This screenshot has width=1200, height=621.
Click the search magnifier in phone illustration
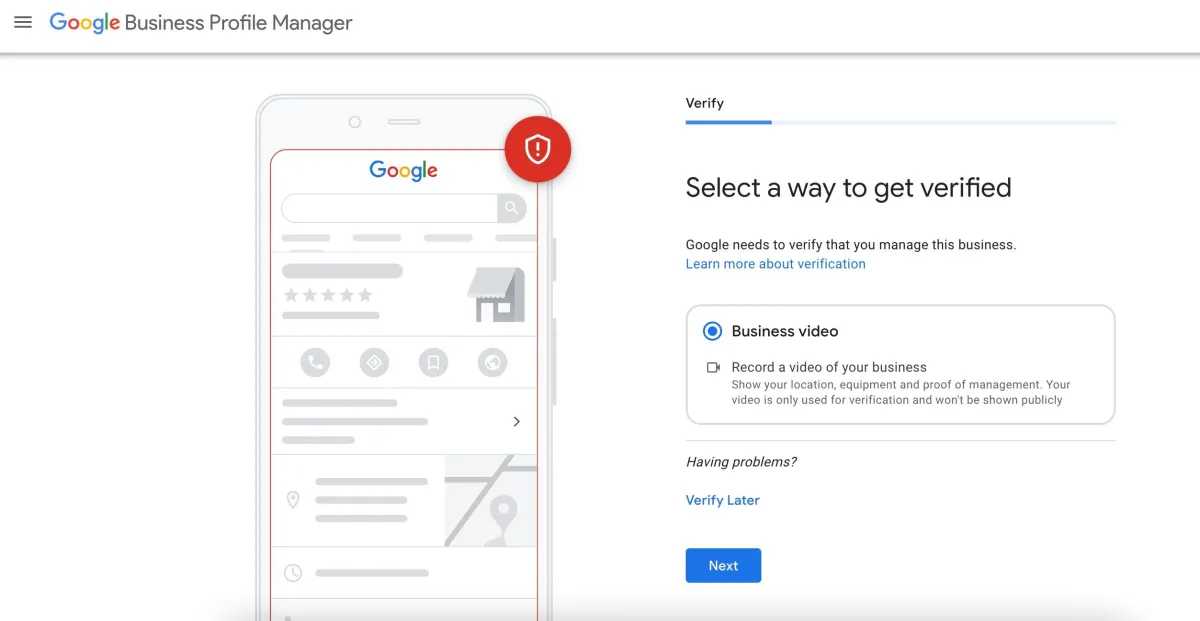512,208
